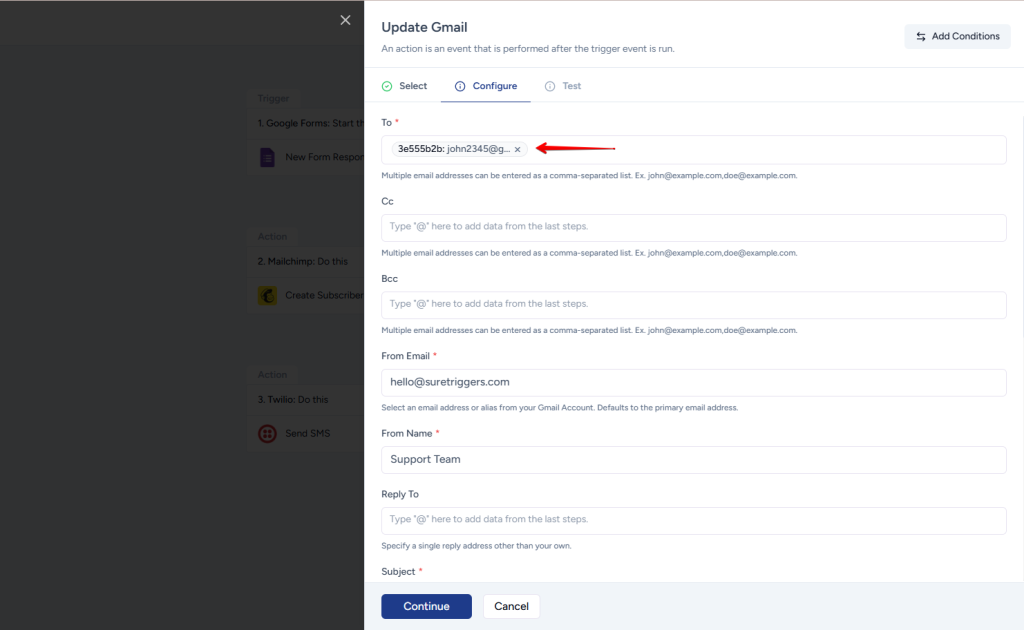Remove the john2345 email tag

point(517,149)
